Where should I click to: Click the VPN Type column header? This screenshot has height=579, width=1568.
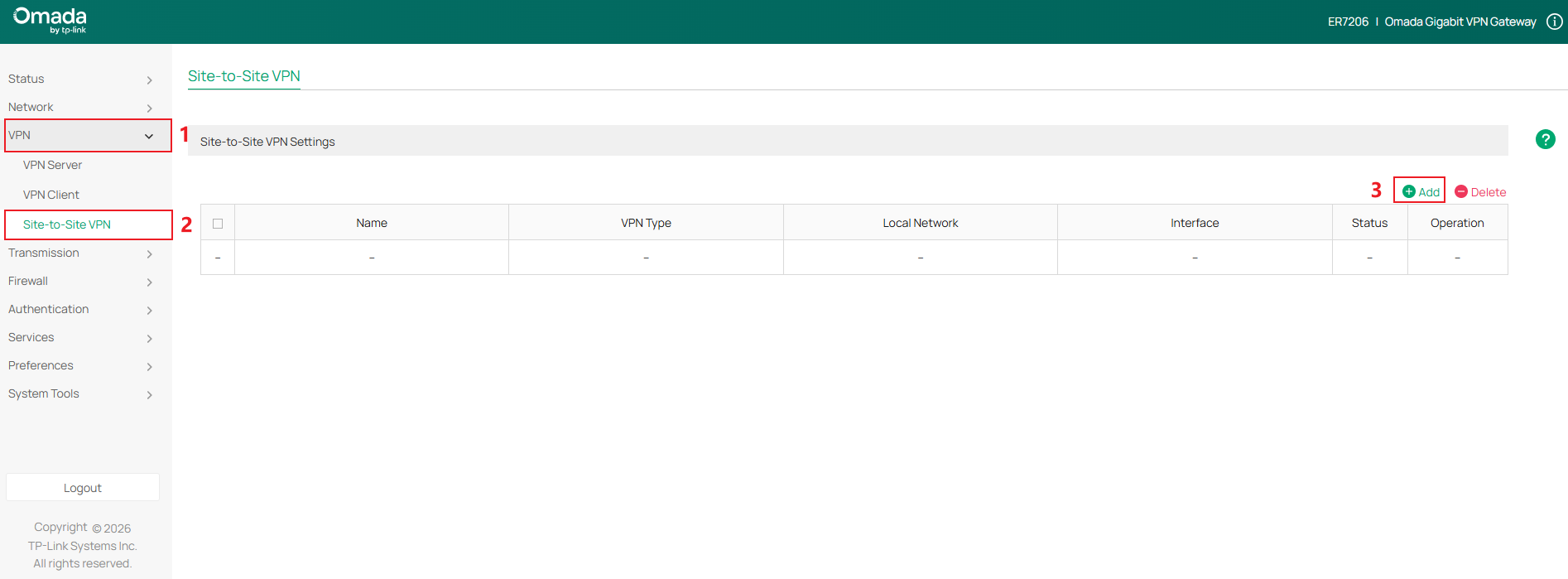pyautogui.click(x=647, y=223)
